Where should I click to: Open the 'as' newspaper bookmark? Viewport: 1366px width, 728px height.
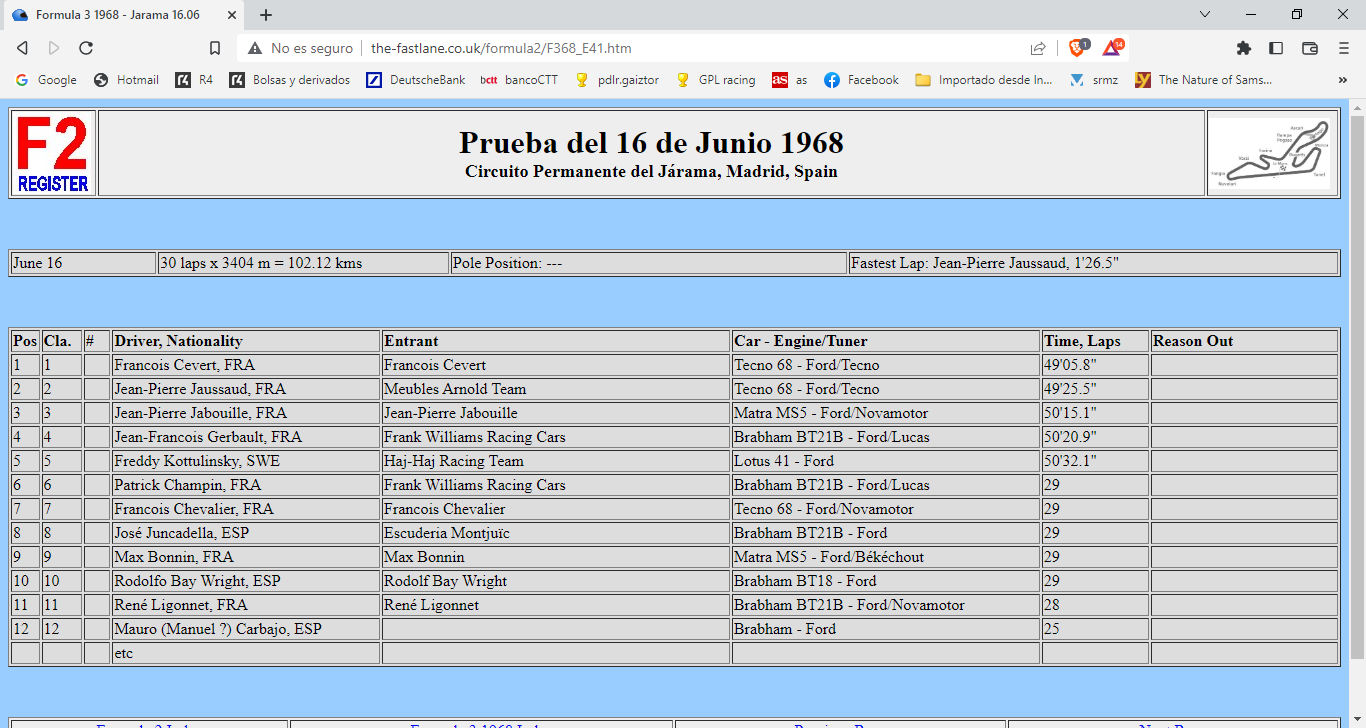click(790, 80)
